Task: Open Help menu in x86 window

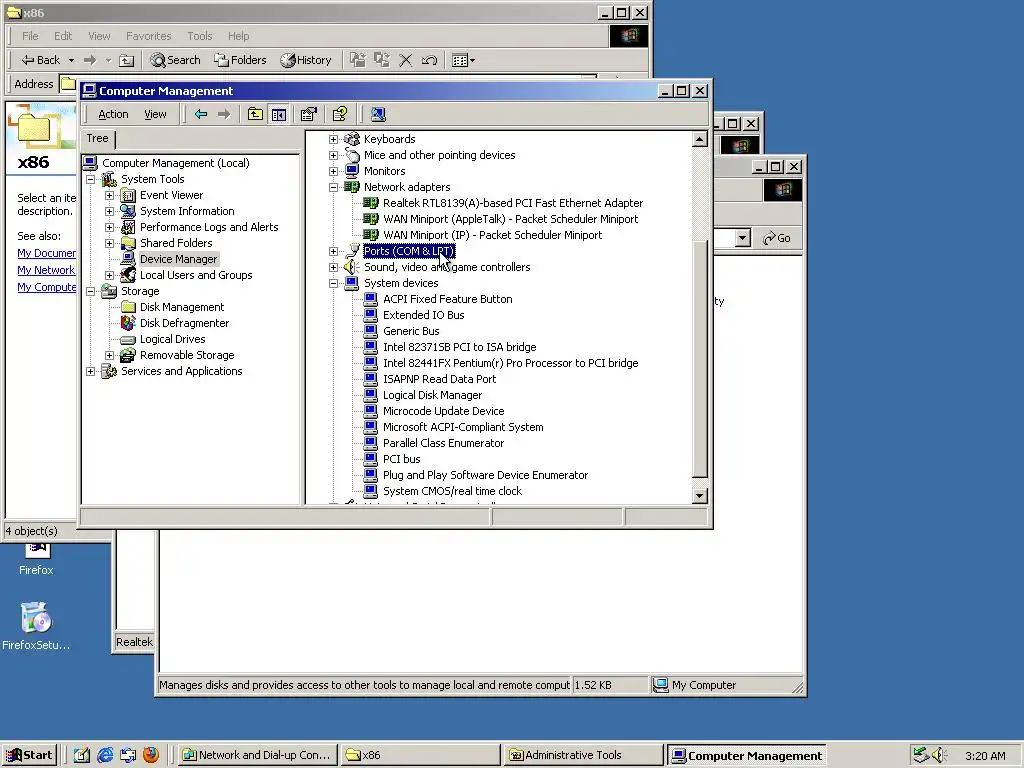Action: 238,36
